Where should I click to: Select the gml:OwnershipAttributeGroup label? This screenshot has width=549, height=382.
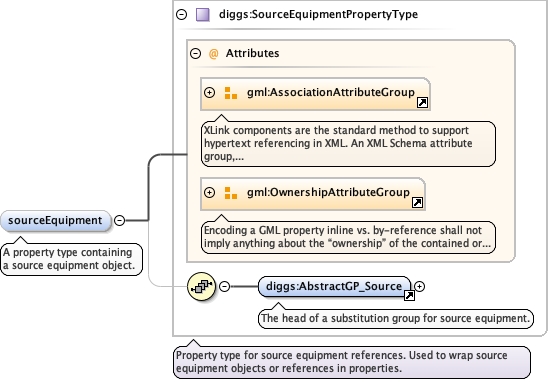328,192
